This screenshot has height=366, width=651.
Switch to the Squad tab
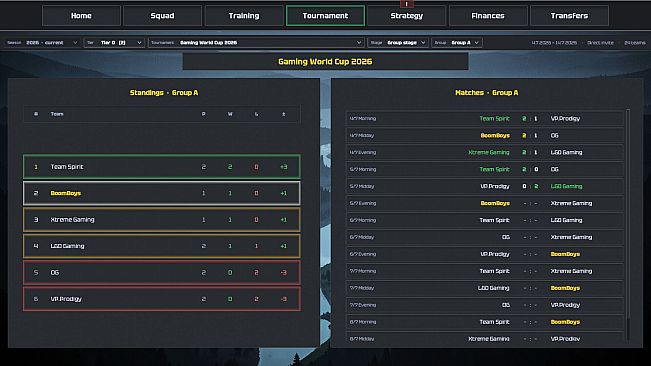click(x=162, y=16)
